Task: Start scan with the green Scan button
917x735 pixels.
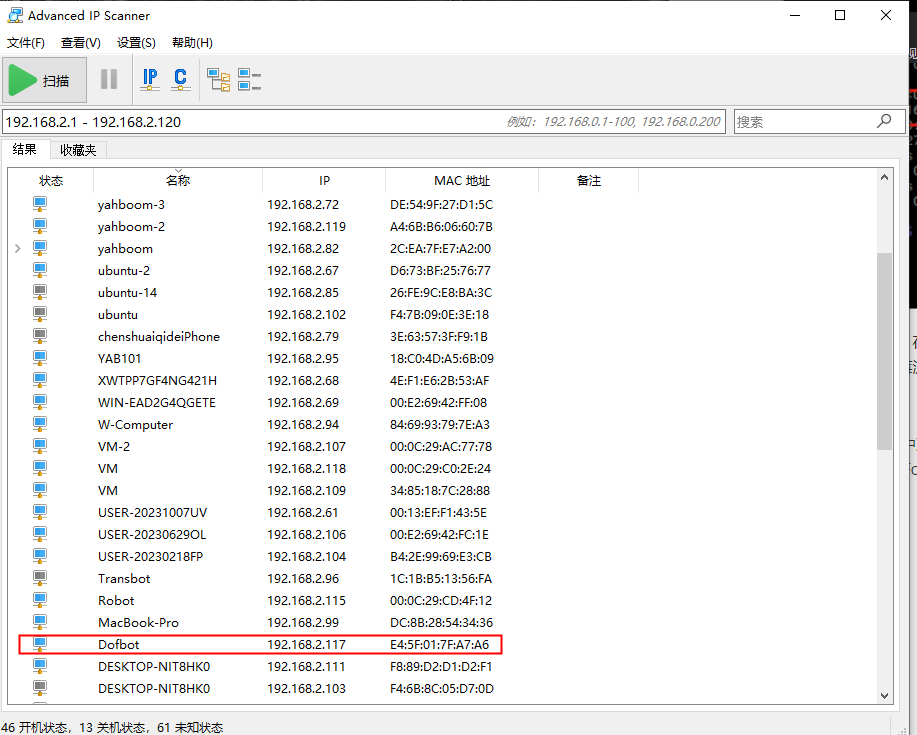Action: coord(44,80)
